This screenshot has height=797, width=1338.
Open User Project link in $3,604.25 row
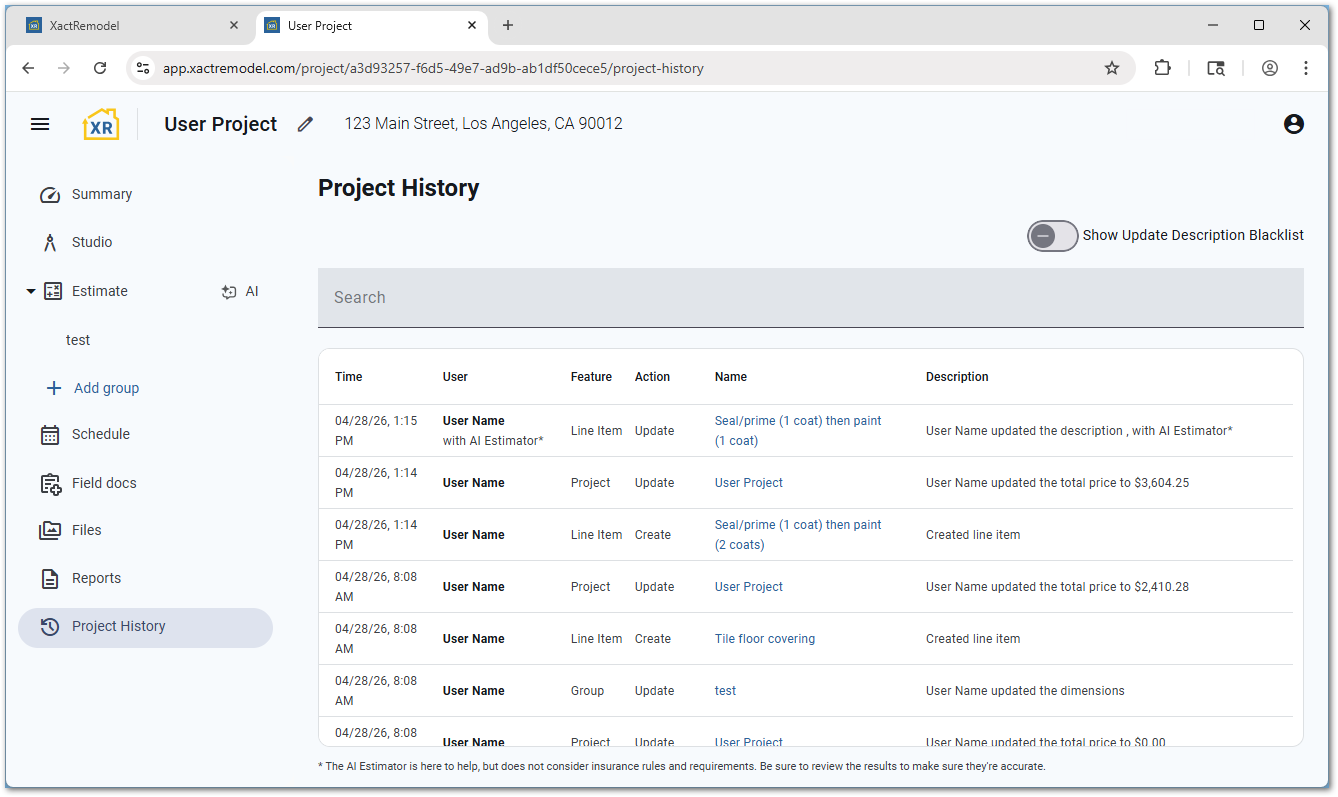[749, 483]
